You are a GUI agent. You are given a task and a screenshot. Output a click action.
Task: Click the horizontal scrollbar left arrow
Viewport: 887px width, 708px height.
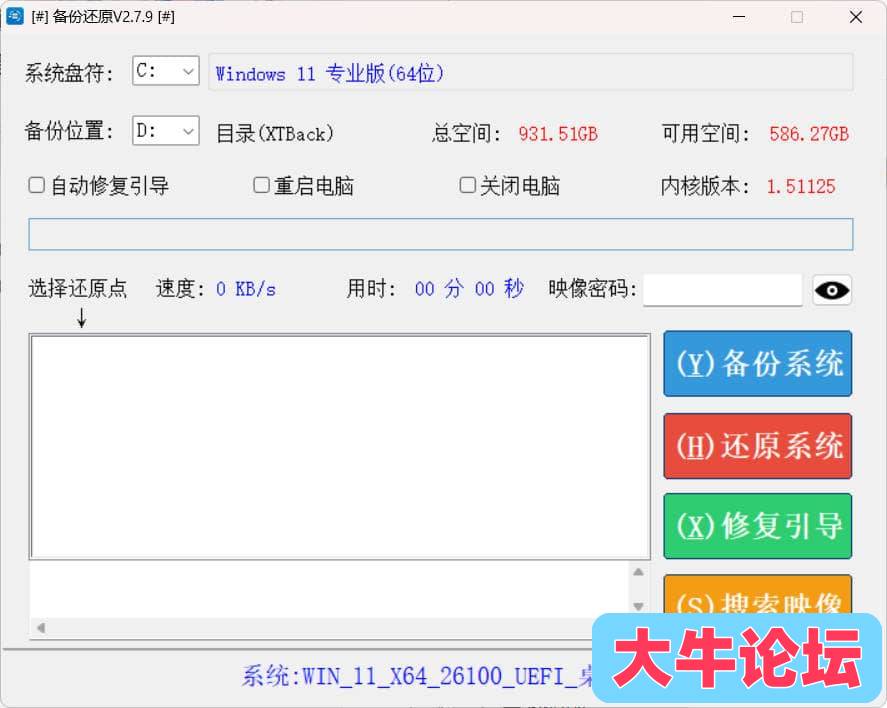point(41,628)
